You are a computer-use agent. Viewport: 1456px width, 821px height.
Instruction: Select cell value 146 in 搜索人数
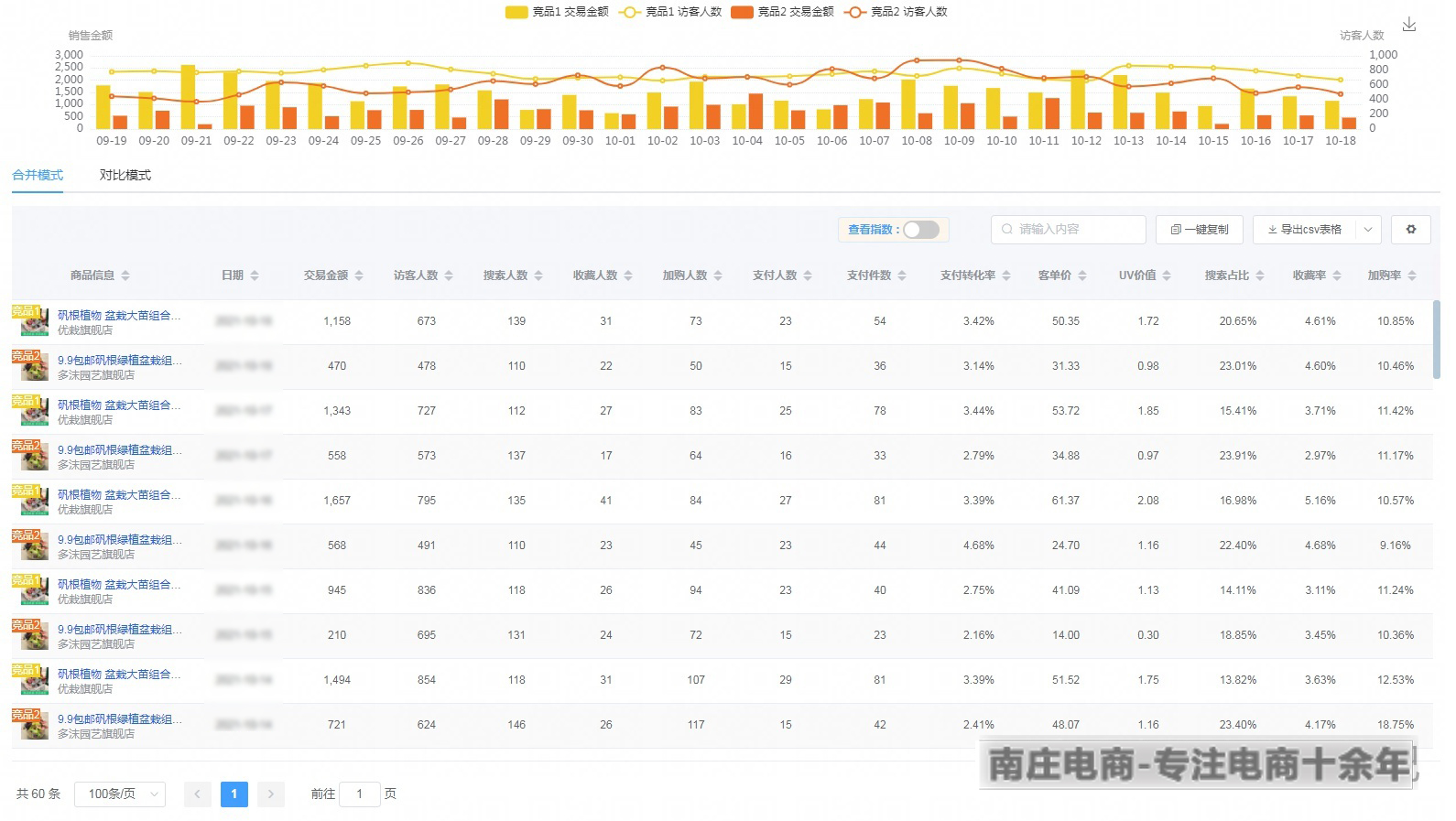coord(516,725)
